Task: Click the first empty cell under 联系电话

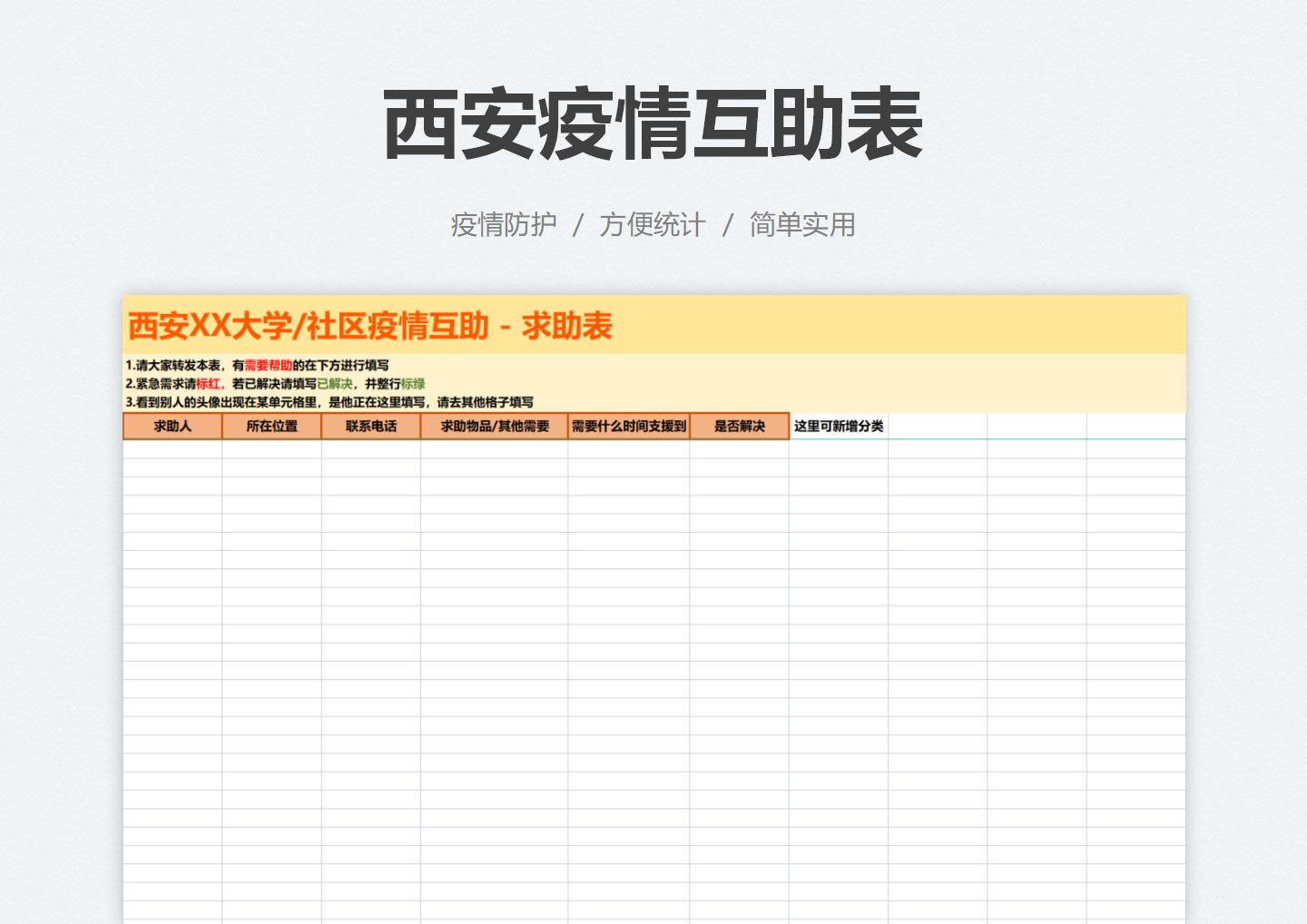Action: coord(369,449)
